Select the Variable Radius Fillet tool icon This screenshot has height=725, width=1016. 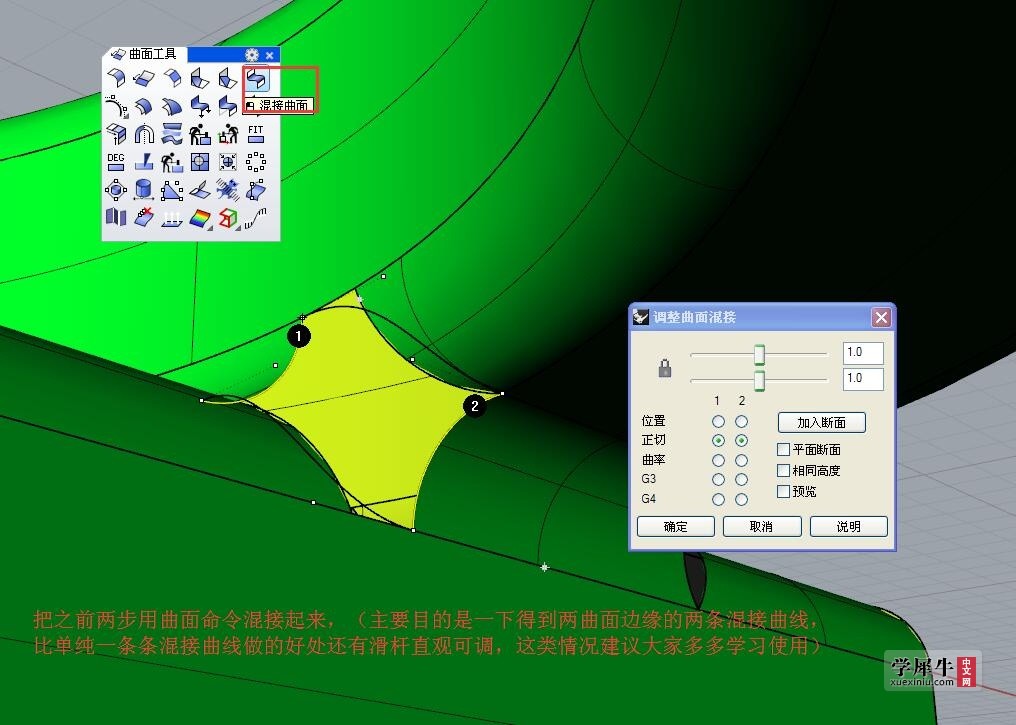[x=200, y=78]
